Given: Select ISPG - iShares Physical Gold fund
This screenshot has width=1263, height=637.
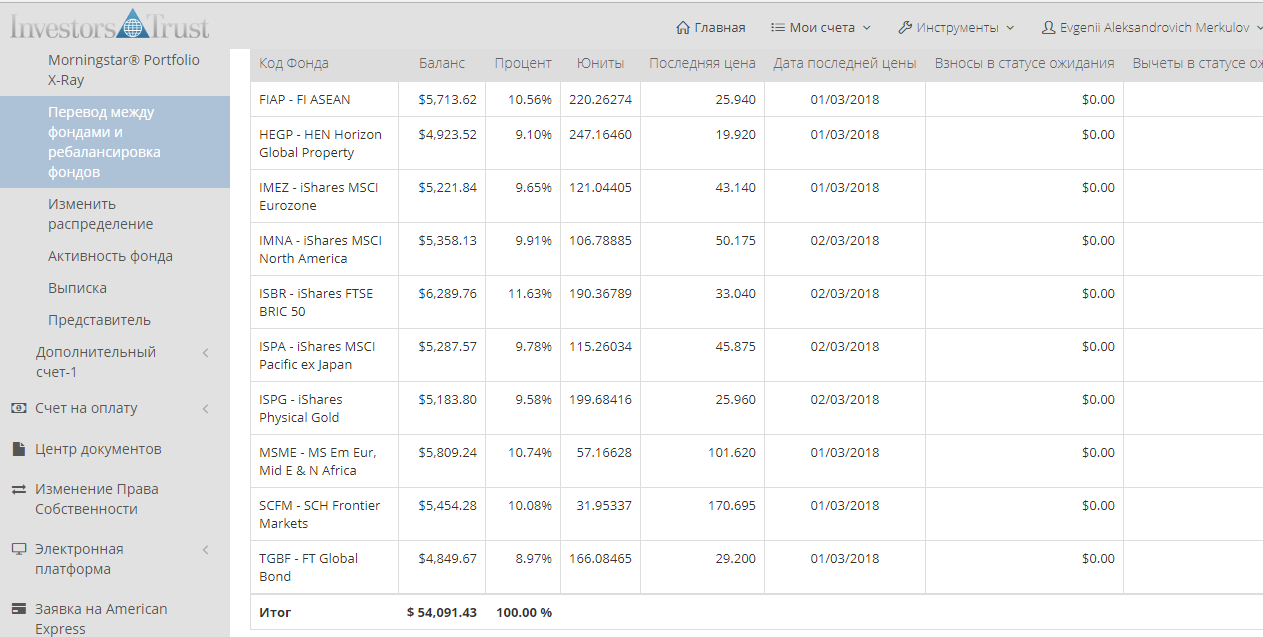Looking at the screenshot, I should [x=300, y=408].
